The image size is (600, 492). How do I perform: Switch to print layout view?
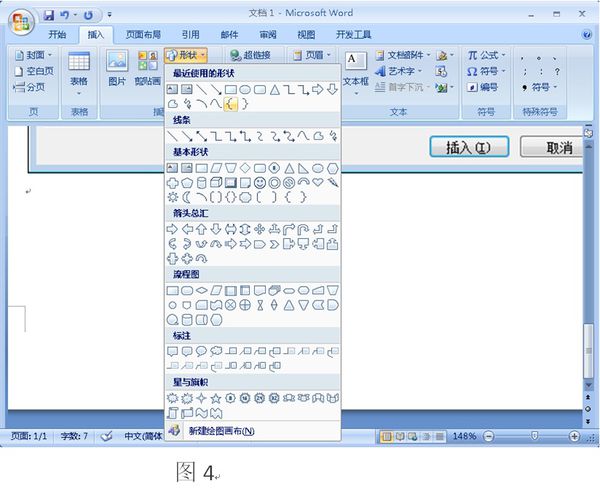coord(386,437)
